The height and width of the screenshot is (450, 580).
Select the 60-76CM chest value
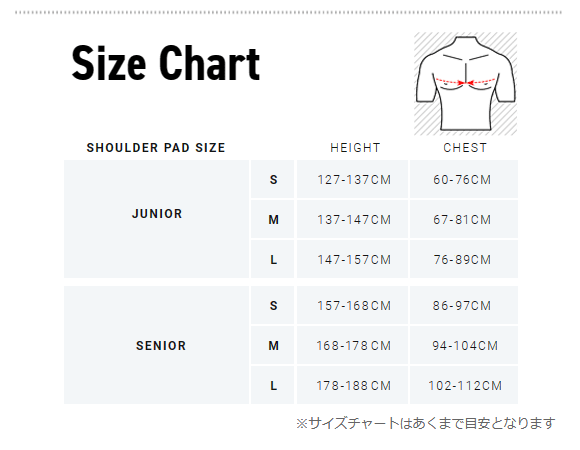click(462, 180)
